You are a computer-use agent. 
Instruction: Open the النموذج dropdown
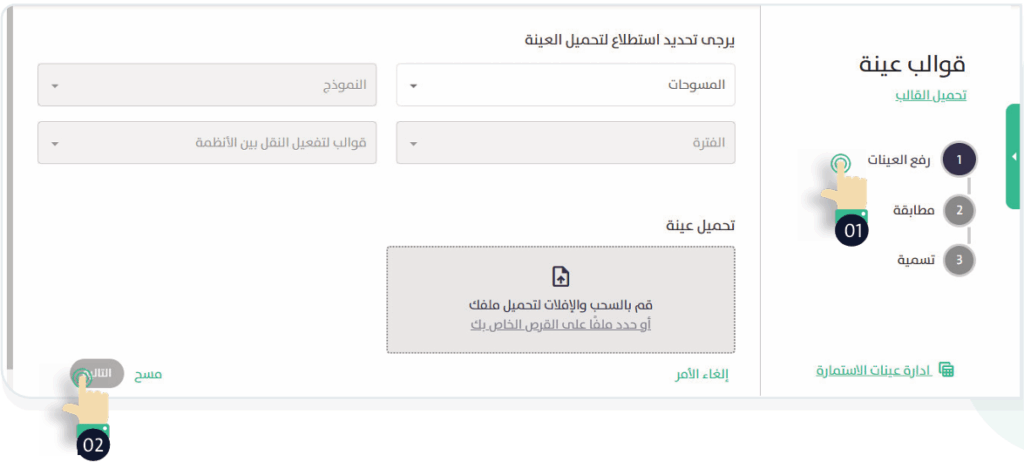[207, 85]
